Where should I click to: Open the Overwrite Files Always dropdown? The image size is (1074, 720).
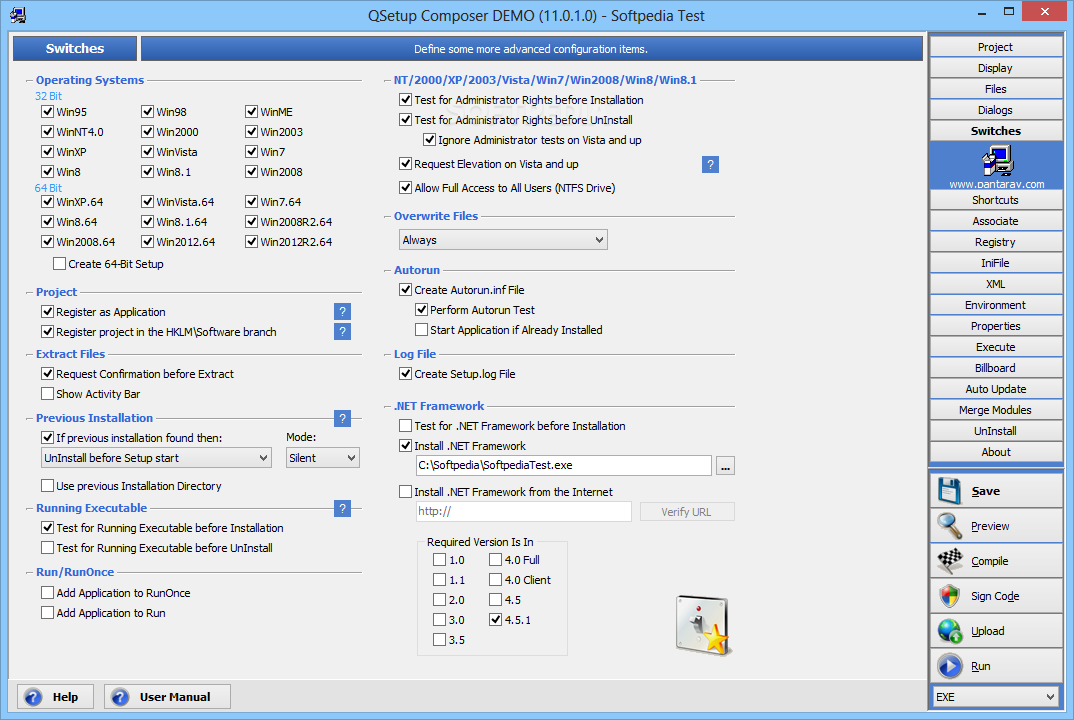click(503, 240)
